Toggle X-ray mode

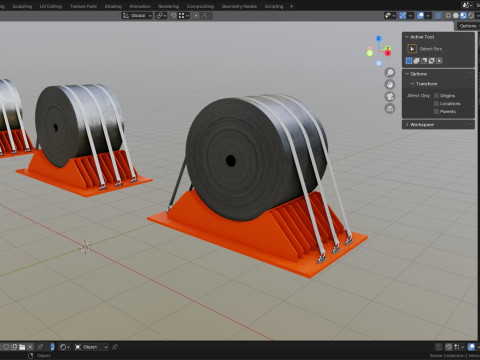tap(438, 16)
